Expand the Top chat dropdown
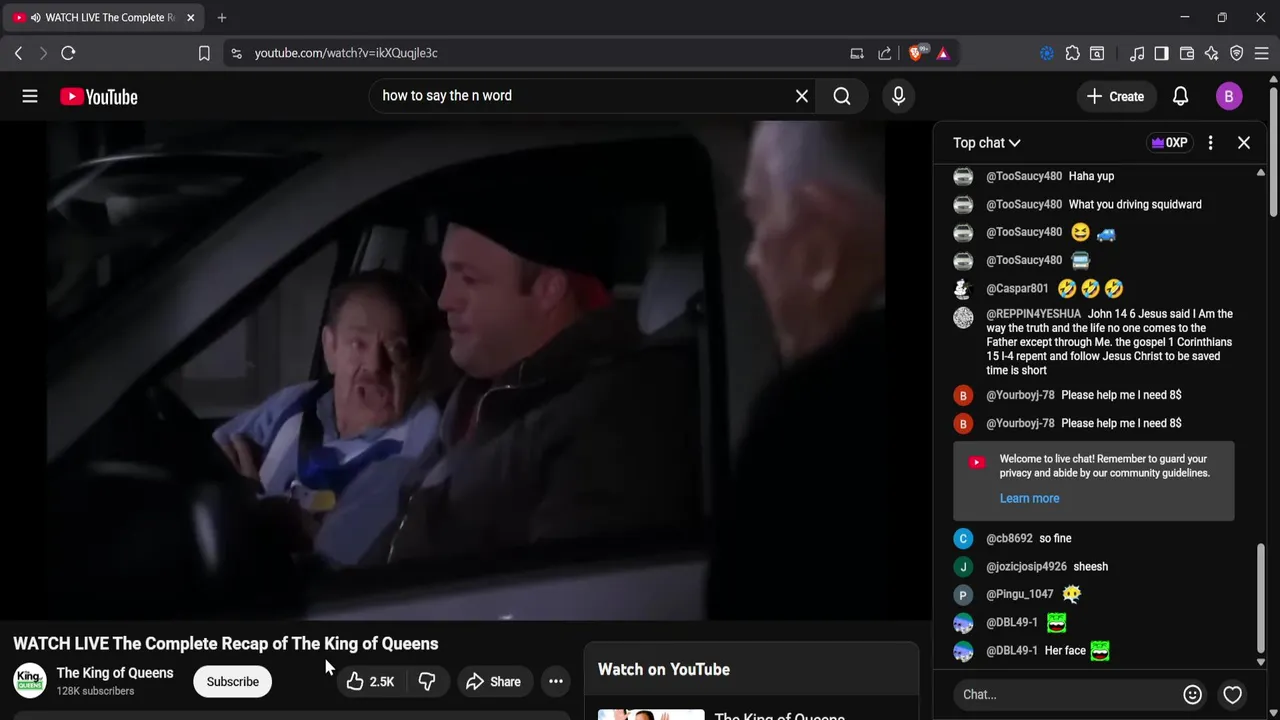 (987, 143)
